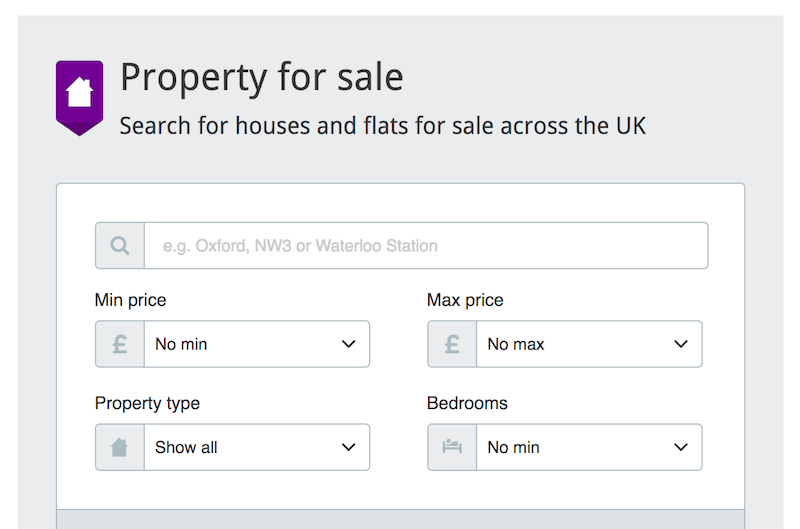
Task: Click the 'Property type' field label
Action: [147, 403]
